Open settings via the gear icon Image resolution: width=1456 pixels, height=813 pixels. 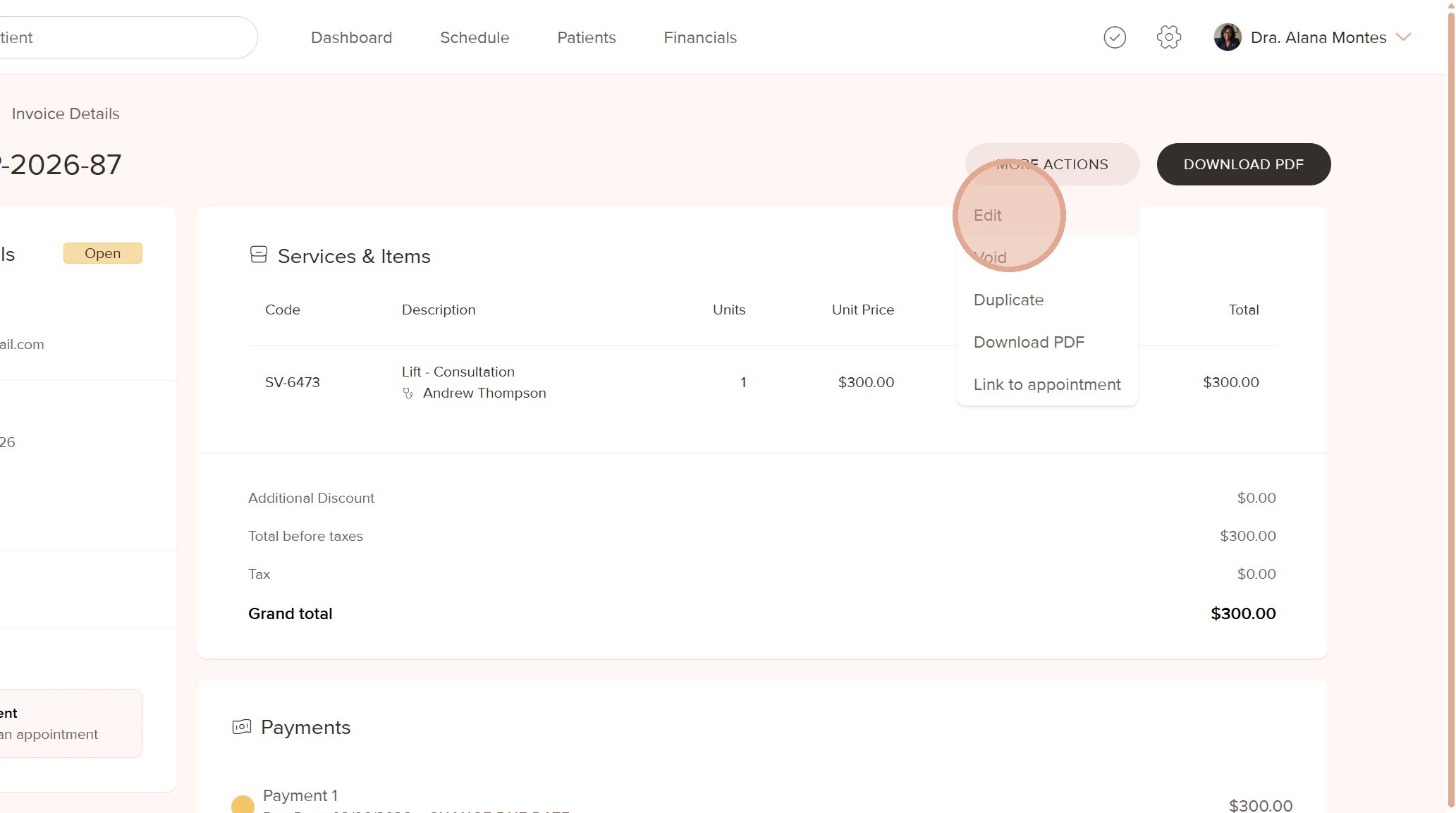click(x=1168, y=37)
